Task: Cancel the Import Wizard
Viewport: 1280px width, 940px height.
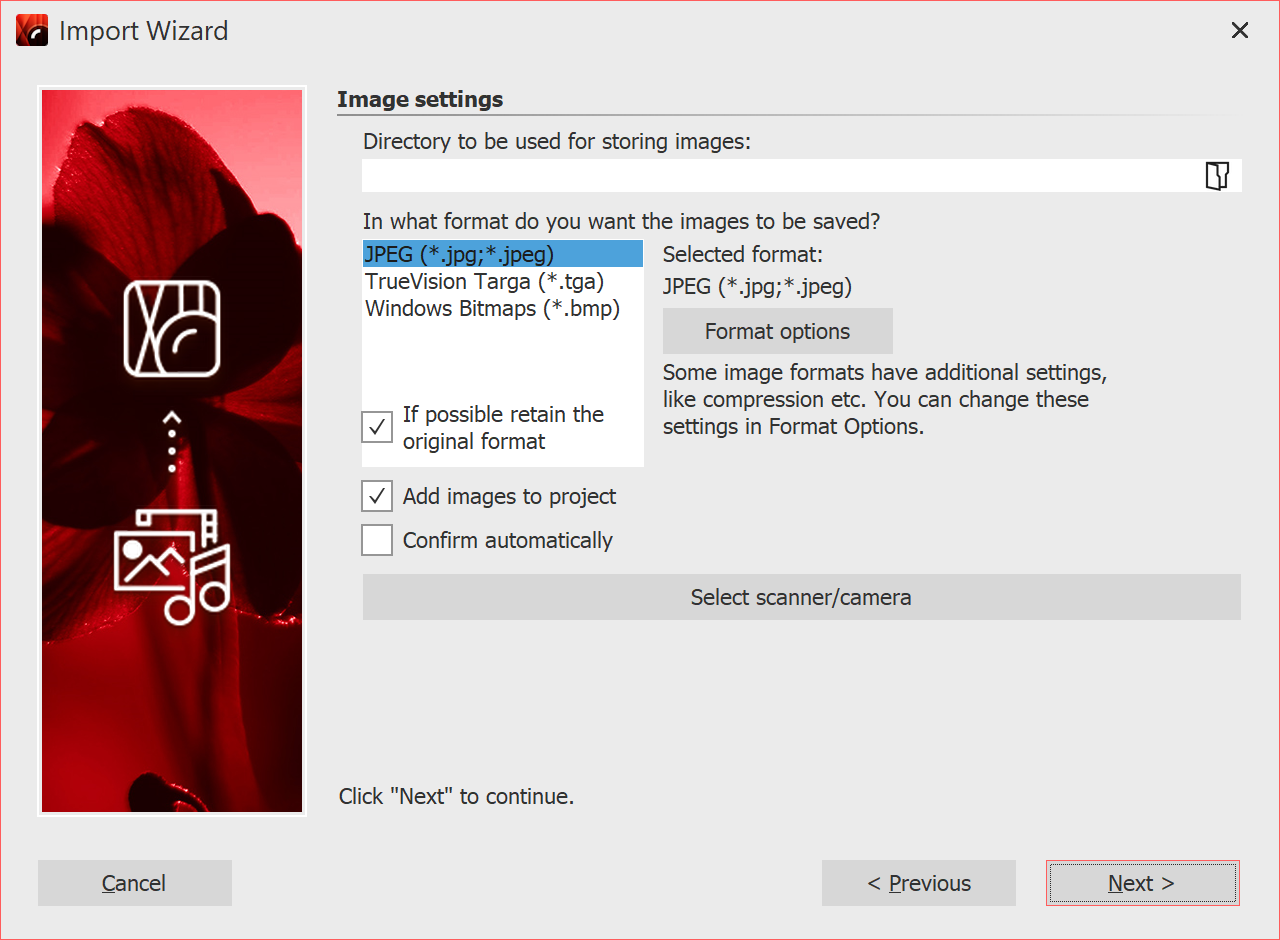Action: click(134, 883)
